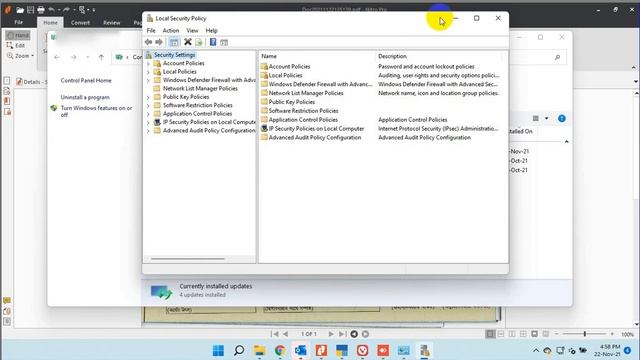The height and width of the screenshot is (360, 640).
Task: Click the Export List toolbar icon
Action: click(x=199, y=42)
